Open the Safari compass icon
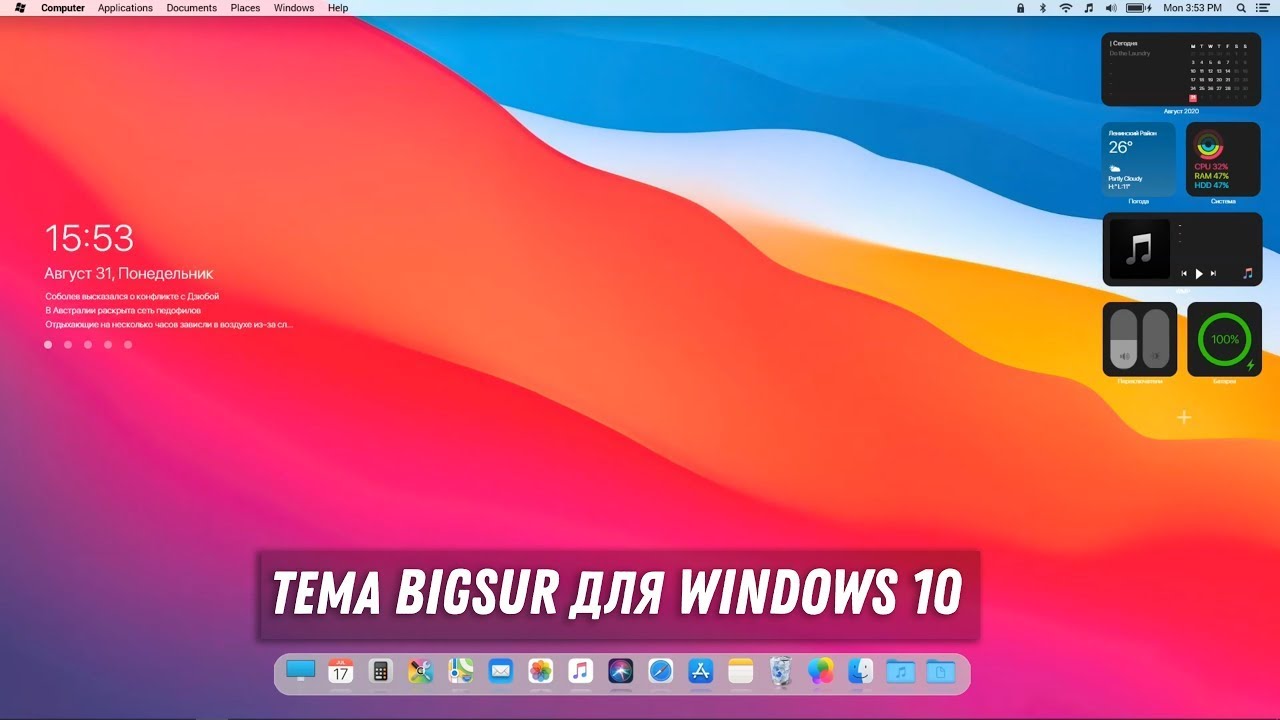 (660, 671)
